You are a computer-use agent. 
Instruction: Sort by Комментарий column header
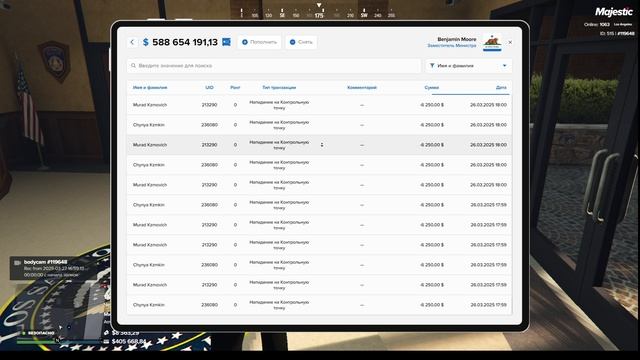362,87
